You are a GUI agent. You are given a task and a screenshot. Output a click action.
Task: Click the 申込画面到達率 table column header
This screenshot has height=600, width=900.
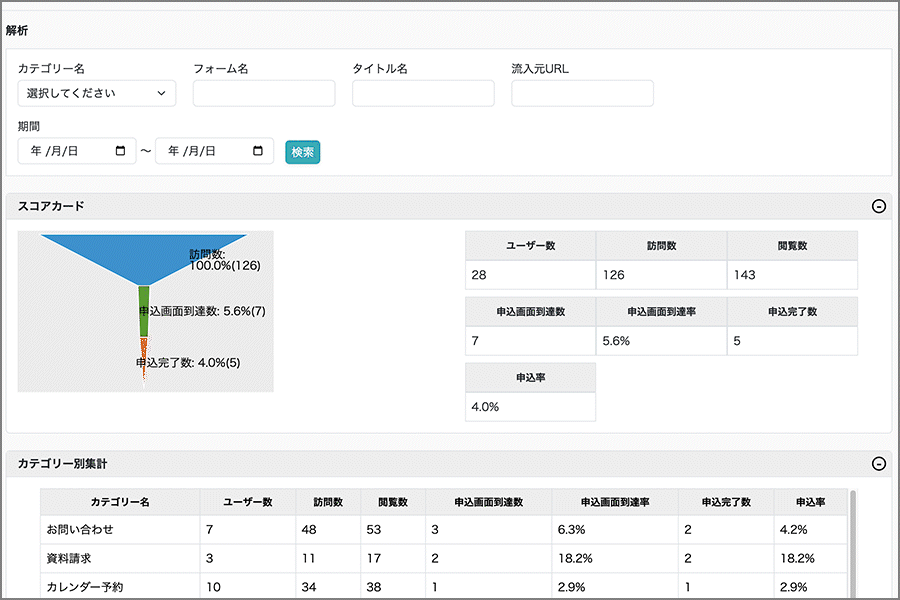614,502
